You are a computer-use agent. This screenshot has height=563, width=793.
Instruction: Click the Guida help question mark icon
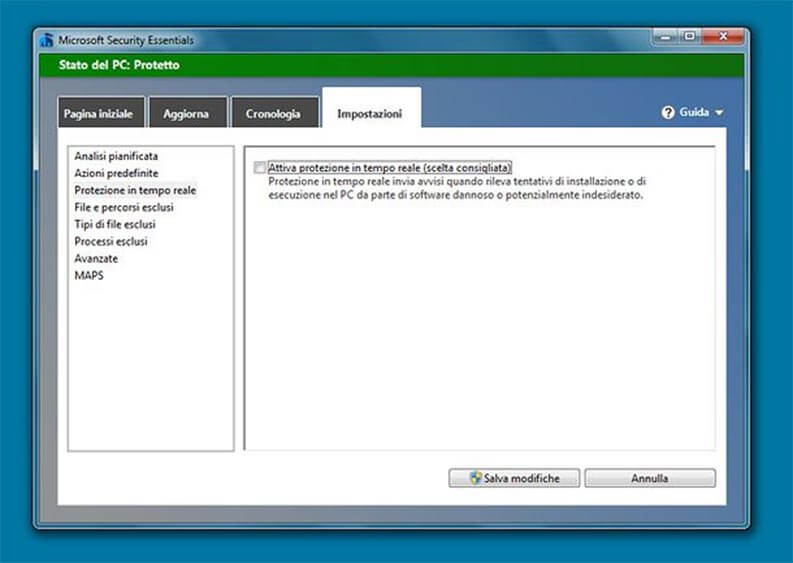(x=668, y=112)
